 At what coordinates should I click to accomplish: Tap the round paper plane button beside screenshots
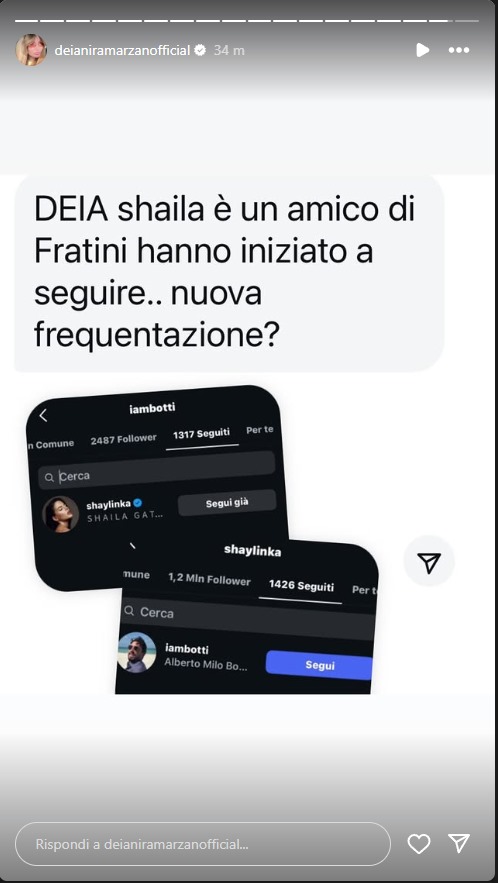(x=429, y=562)
